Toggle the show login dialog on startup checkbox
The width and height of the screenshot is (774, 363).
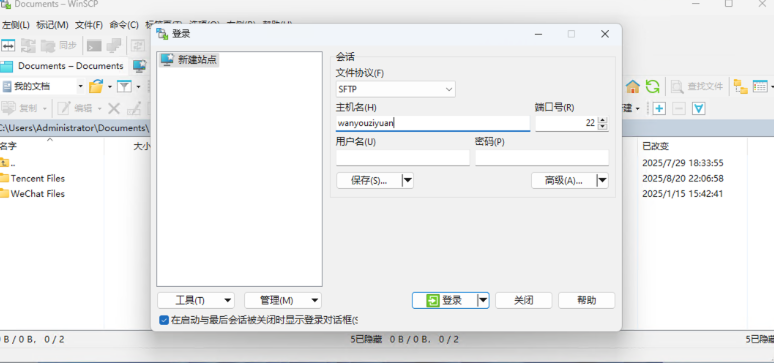click(164, 320)
